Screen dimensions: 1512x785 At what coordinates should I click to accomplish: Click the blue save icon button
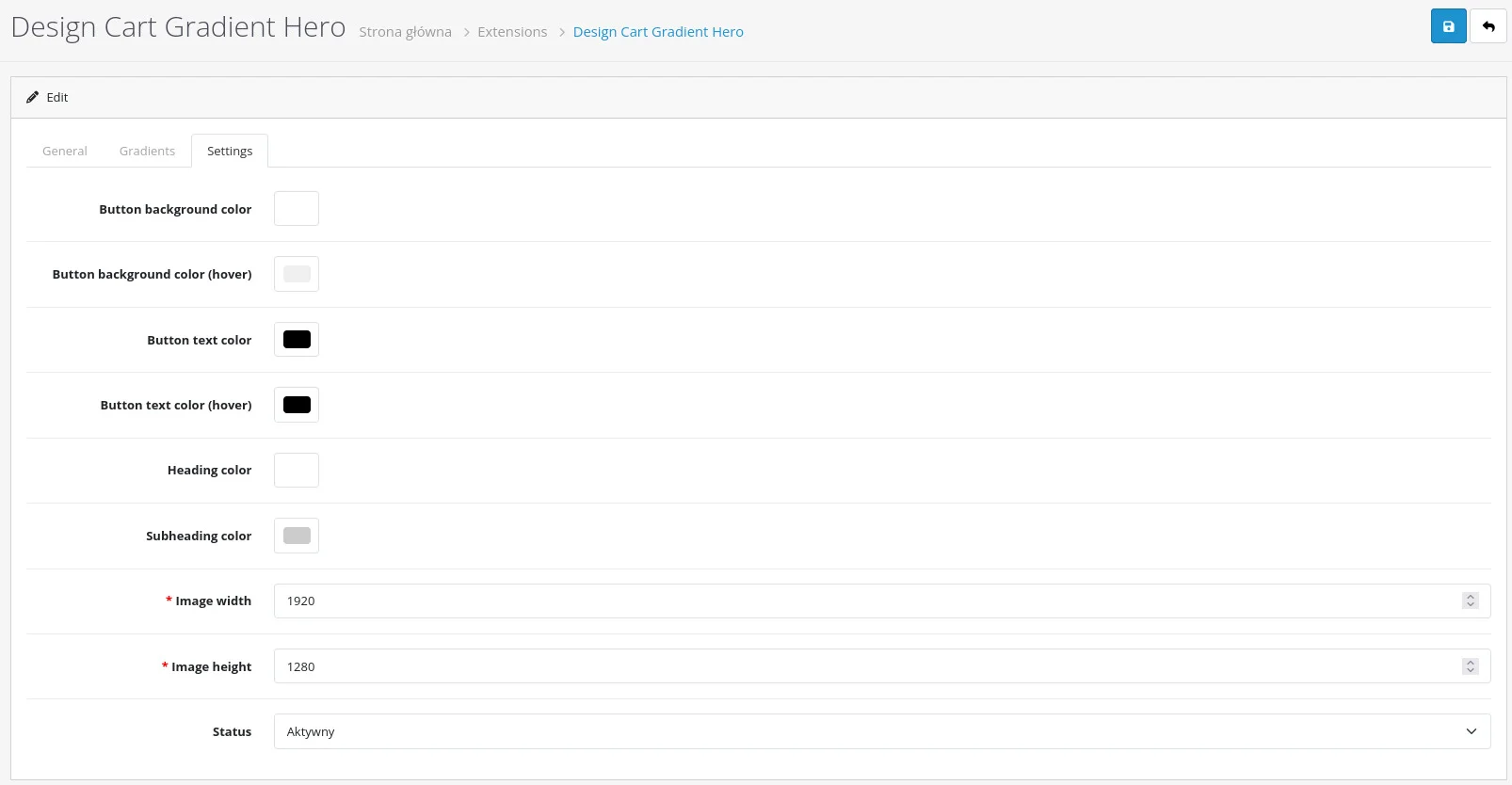[x=1448, y=26]
